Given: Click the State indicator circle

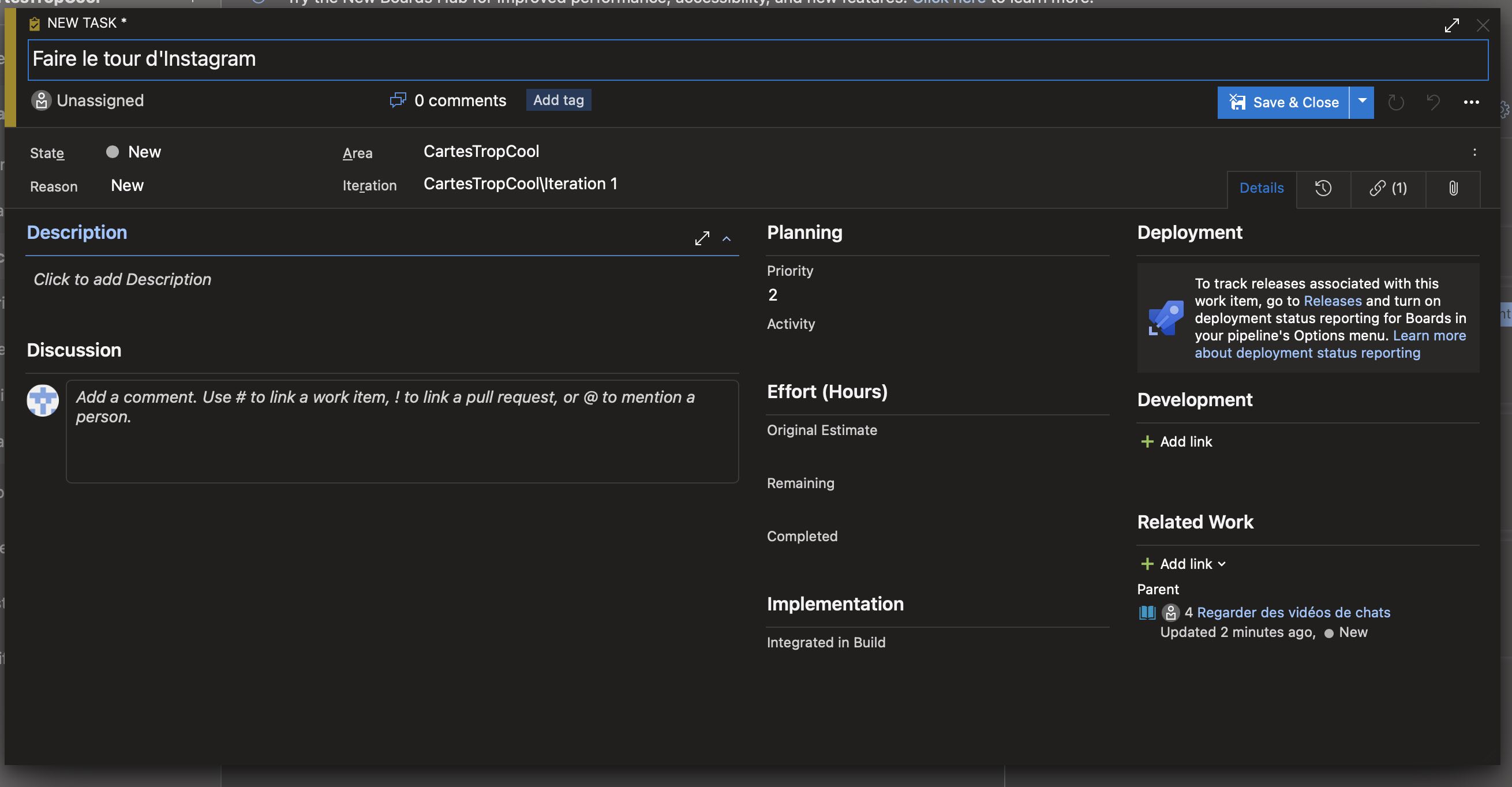Looking at the screenshot, I should tap(112, 152).
